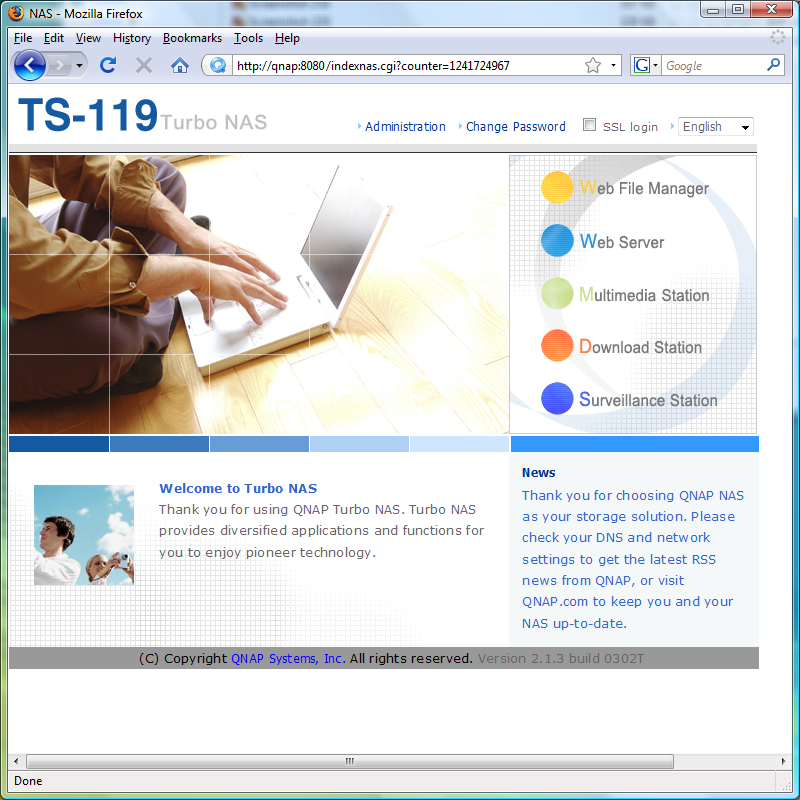The height and width of the screenshot is (800, 800).
Task: Open the search engine chooser dropdown arrow
Action: (656, 65)
